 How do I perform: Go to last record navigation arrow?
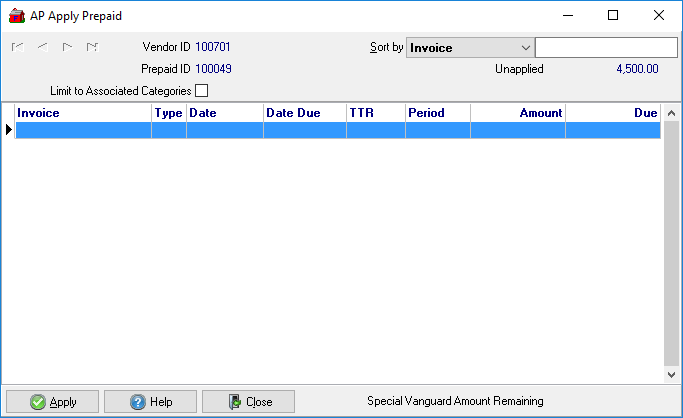click(92, 47)
